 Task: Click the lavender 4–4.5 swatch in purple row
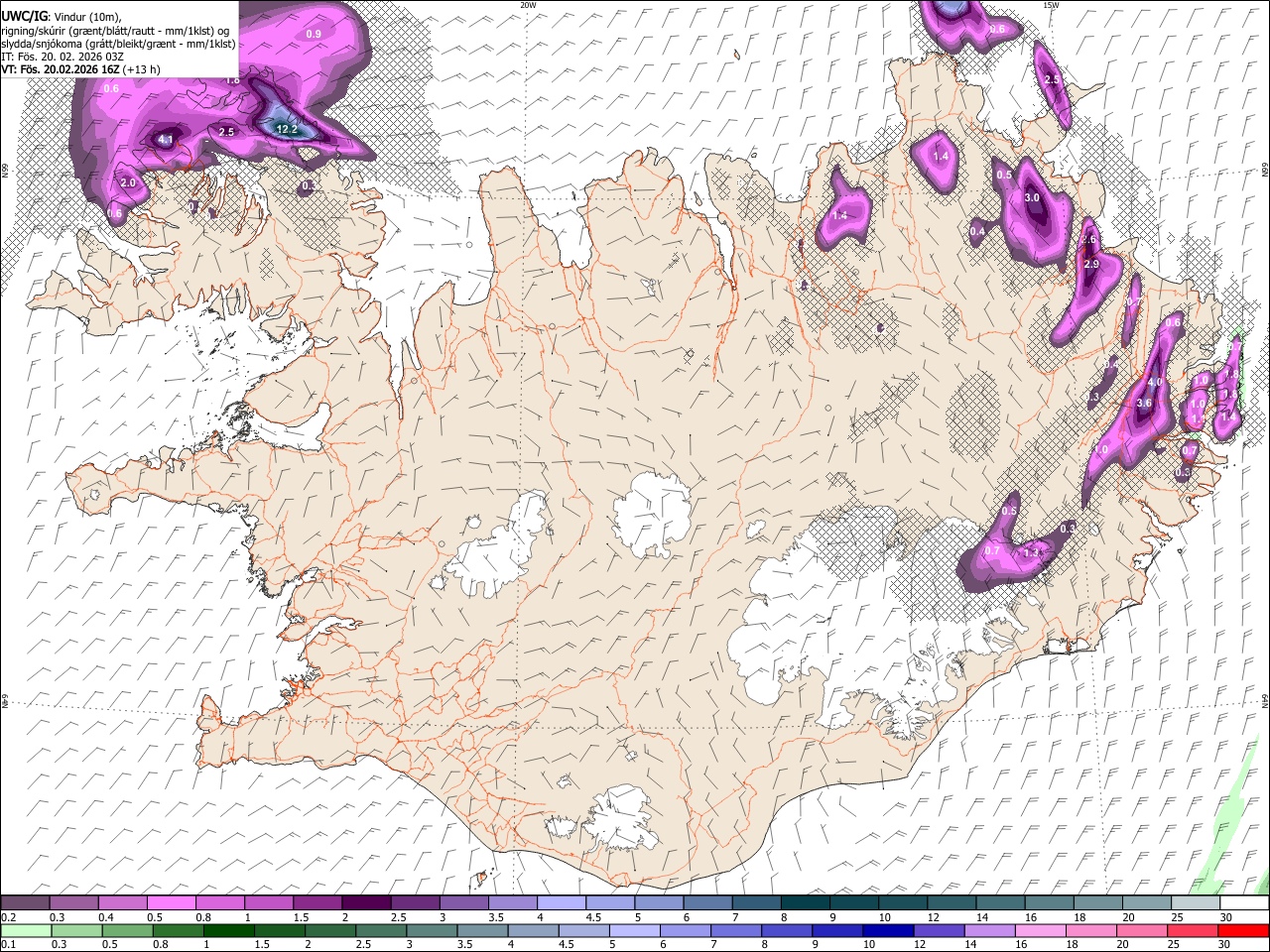click(562, 903)
